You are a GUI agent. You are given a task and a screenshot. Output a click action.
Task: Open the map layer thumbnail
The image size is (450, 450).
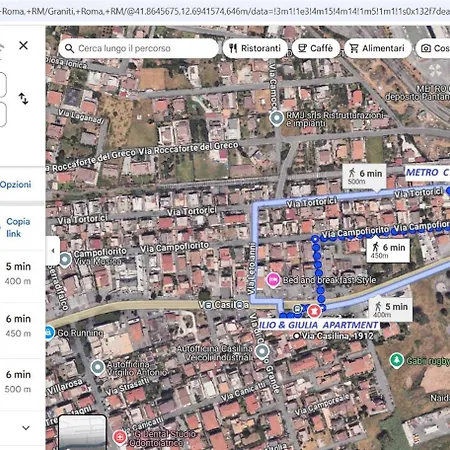[82, 432]
